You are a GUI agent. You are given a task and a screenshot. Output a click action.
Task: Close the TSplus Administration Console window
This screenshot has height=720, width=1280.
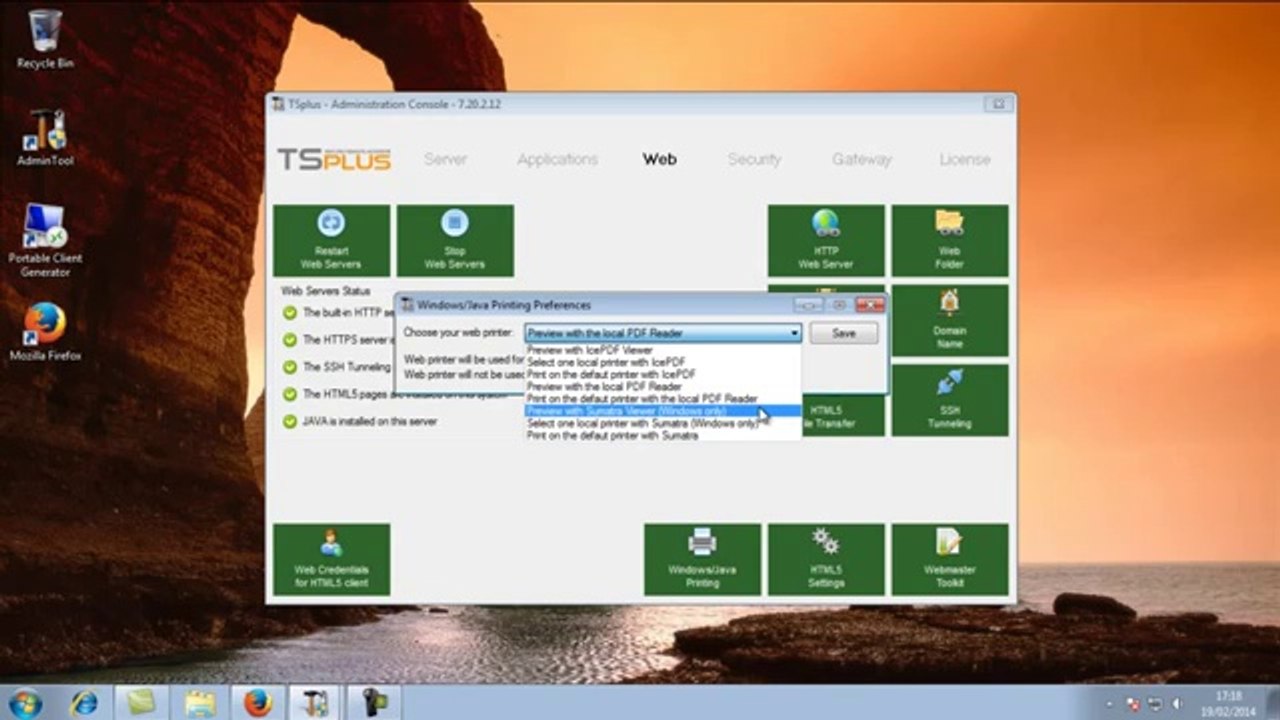998,104
